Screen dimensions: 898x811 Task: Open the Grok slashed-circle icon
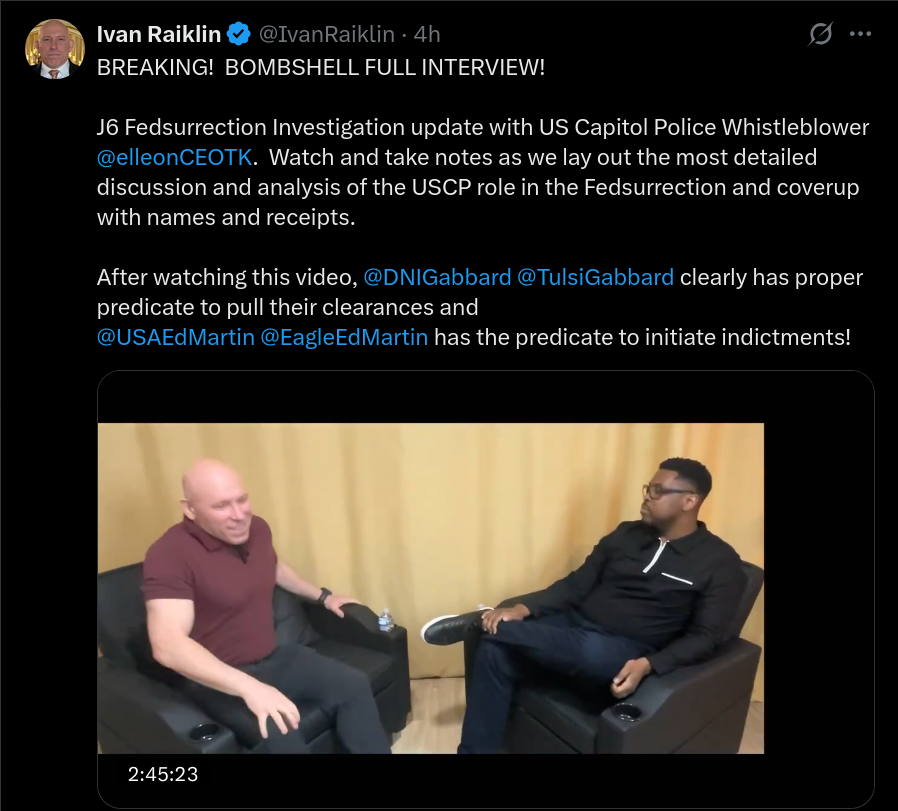click(820, 34)
